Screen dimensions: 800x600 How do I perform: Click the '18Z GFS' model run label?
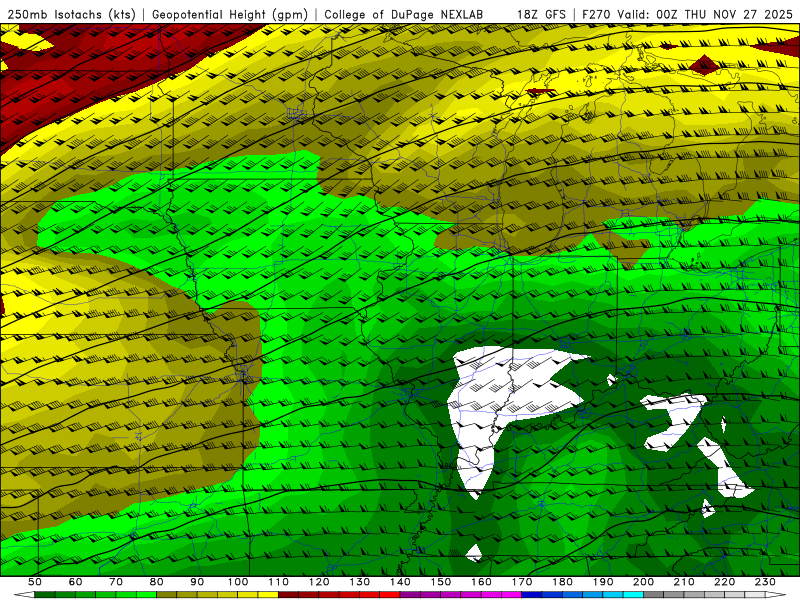[541, 14]
